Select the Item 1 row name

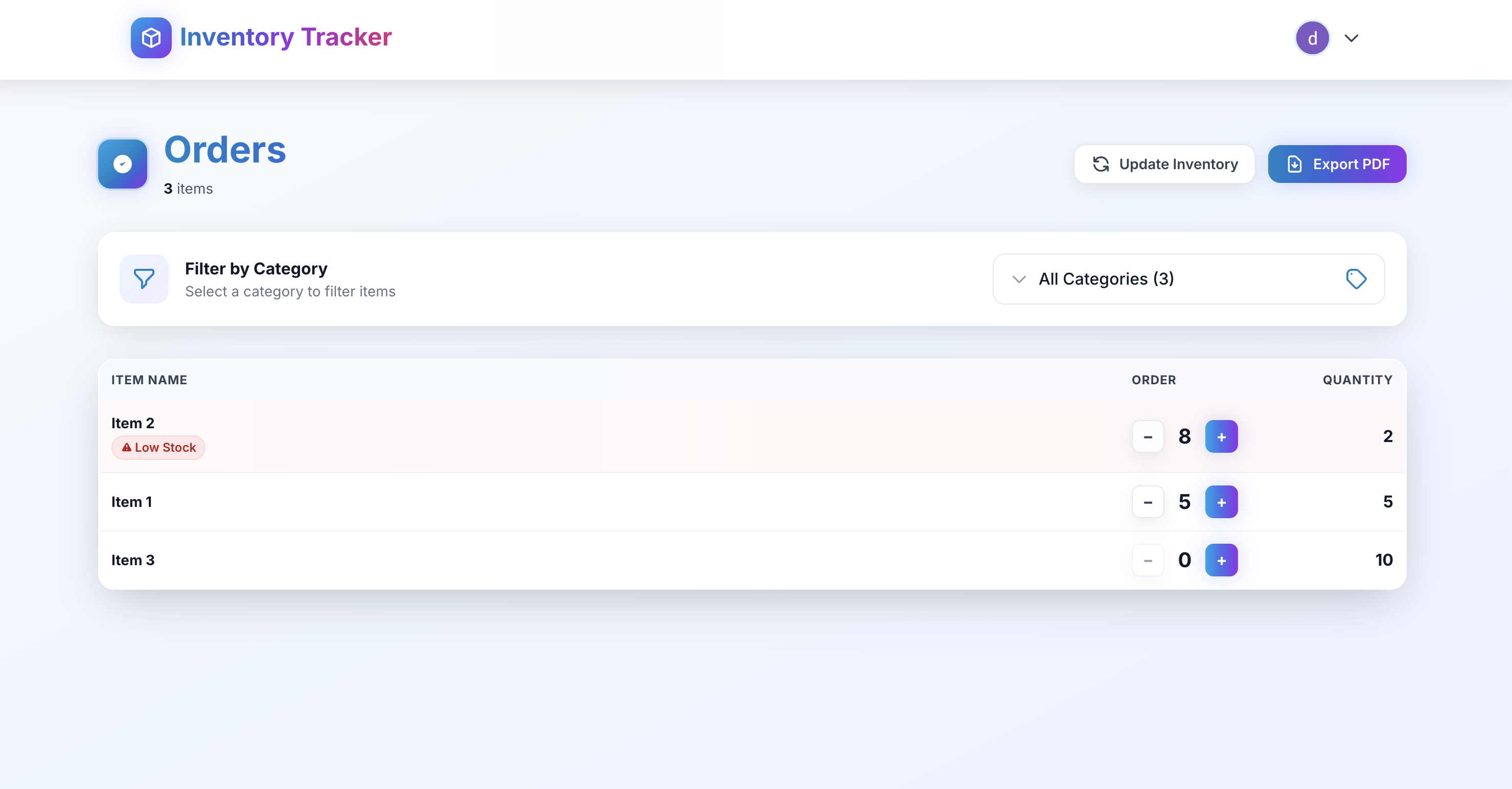(x=131, y=502)
